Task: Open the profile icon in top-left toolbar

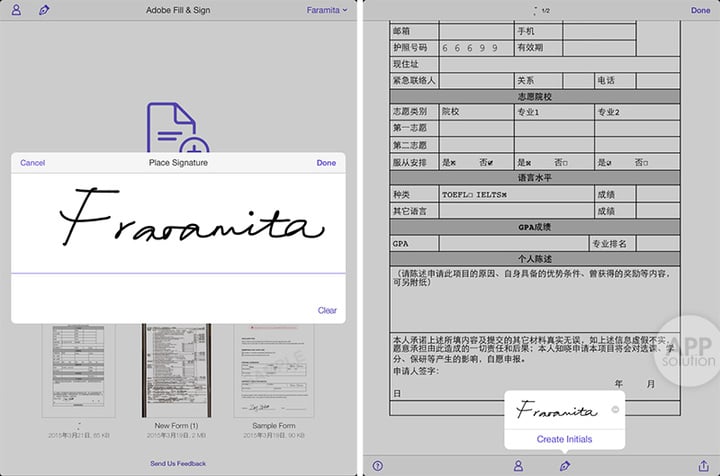Action: (x=15, y=10)
